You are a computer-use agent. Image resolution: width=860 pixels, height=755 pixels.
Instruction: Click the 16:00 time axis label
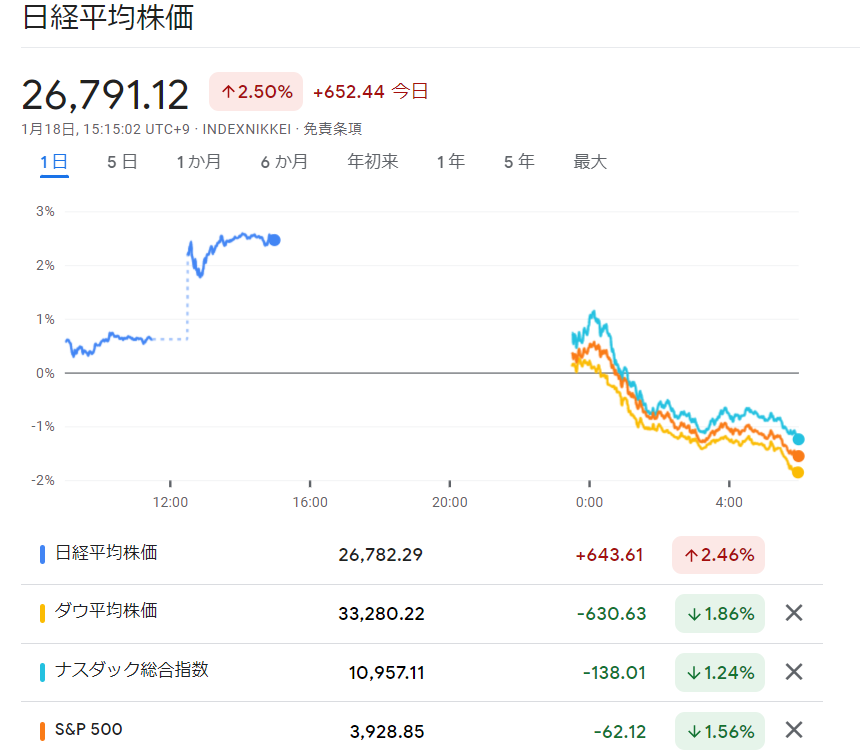click(310, 502)
